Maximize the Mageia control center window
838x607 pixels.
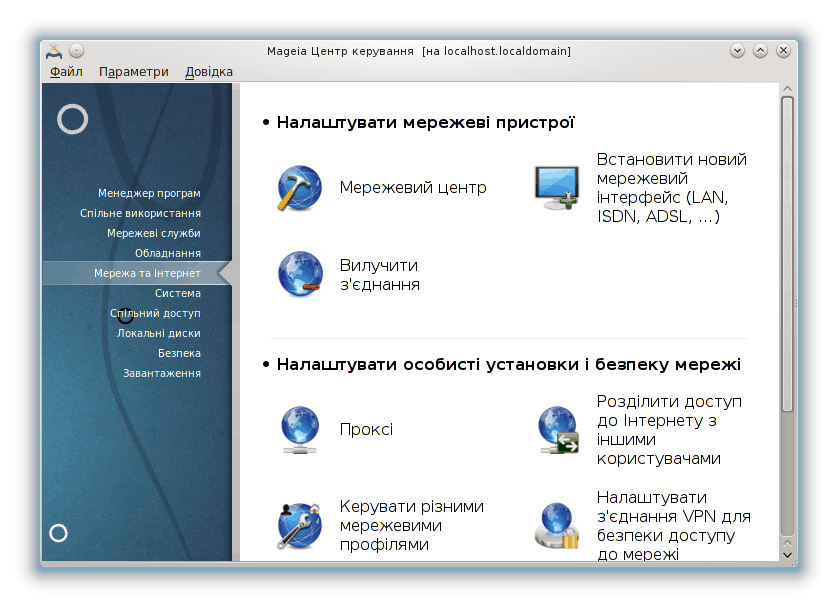(x=761, y=51)
